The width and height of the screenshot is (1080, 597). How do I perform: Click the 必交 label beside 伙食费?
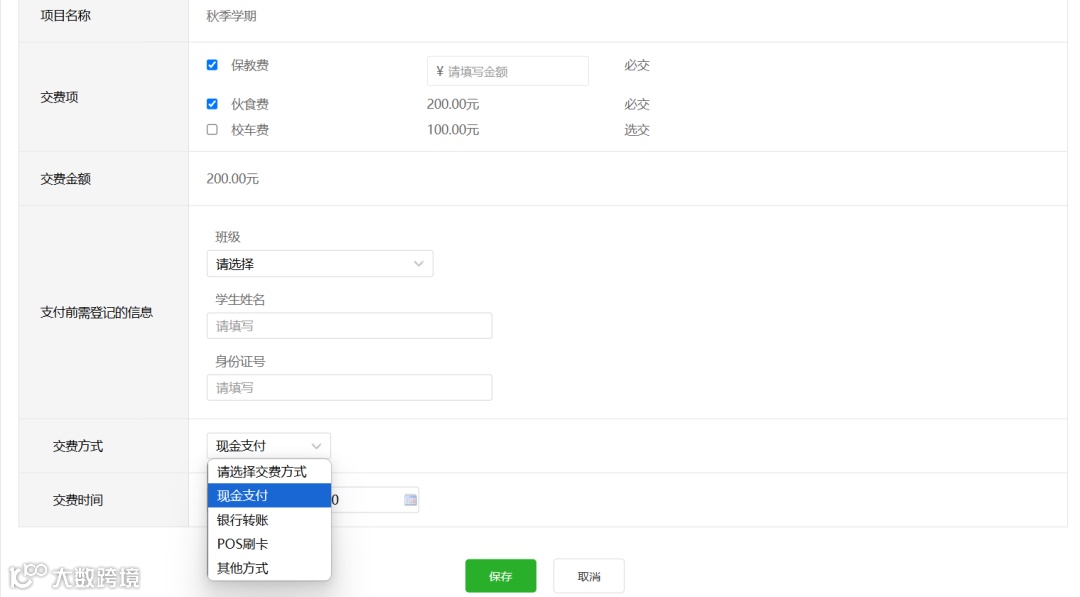coord(637,104)
